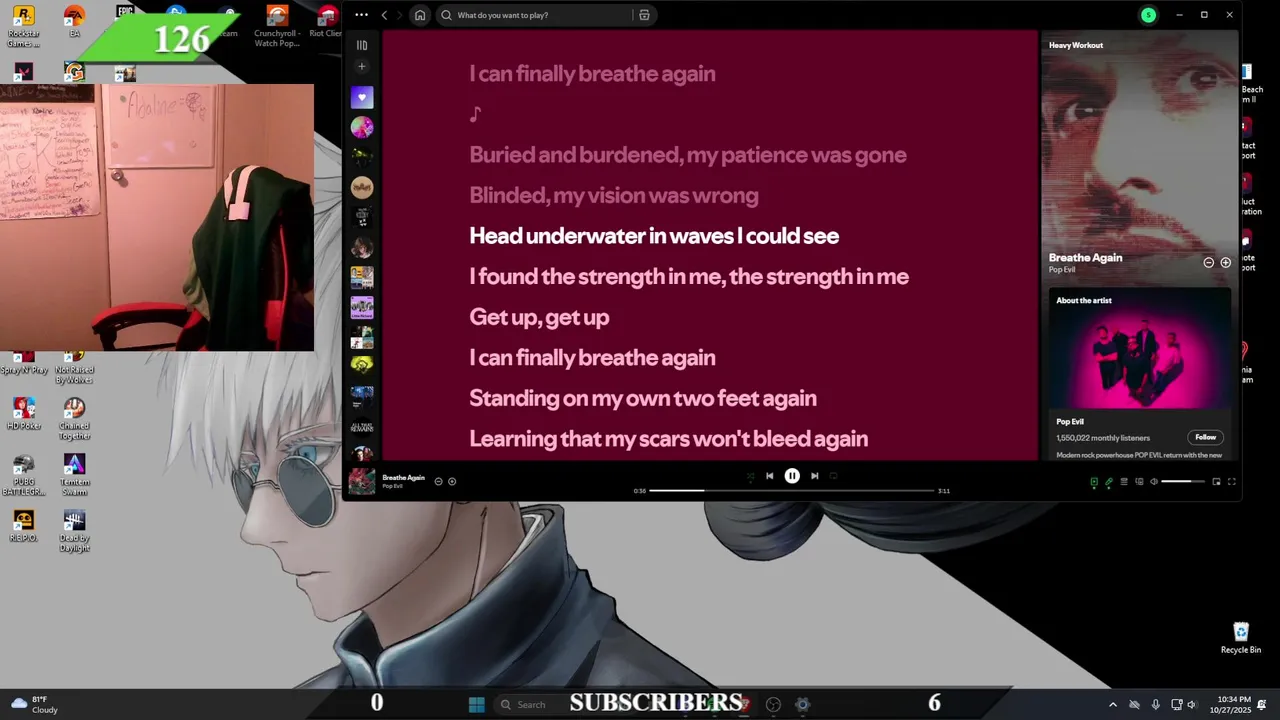Image resolution: width=1280 pixels, height=720 pixels.
Task: Open the Browse icon in the search bar
Action: (x=644, y=15)
